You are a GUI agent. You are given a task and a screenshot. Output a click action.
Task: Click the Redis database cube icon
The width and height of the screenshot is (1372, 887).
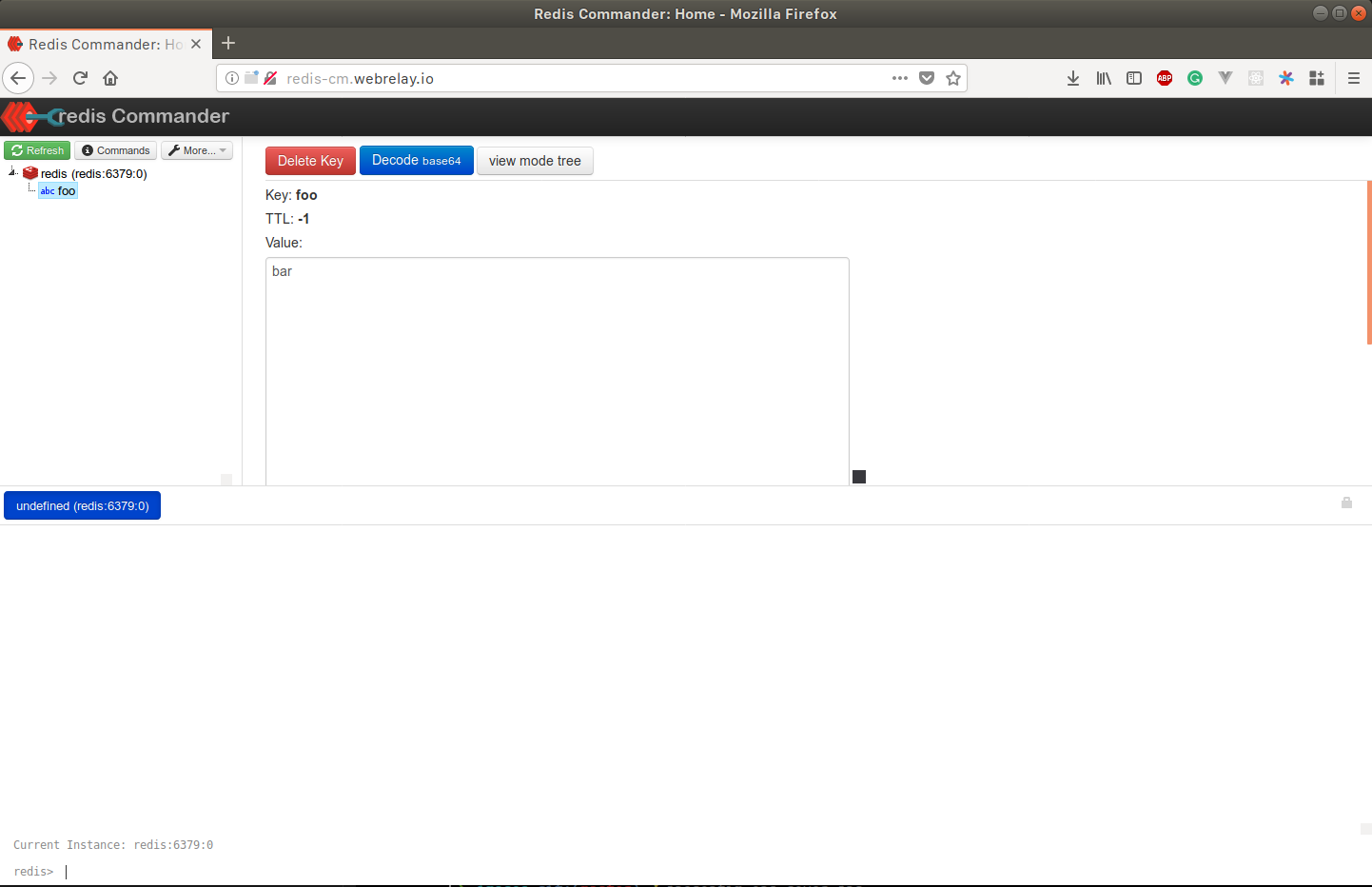(29, 173)
